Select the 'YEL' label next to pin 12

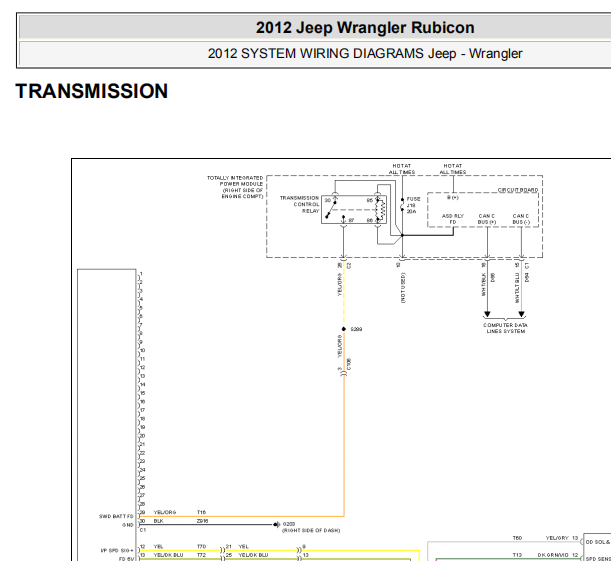click(158, 547)
